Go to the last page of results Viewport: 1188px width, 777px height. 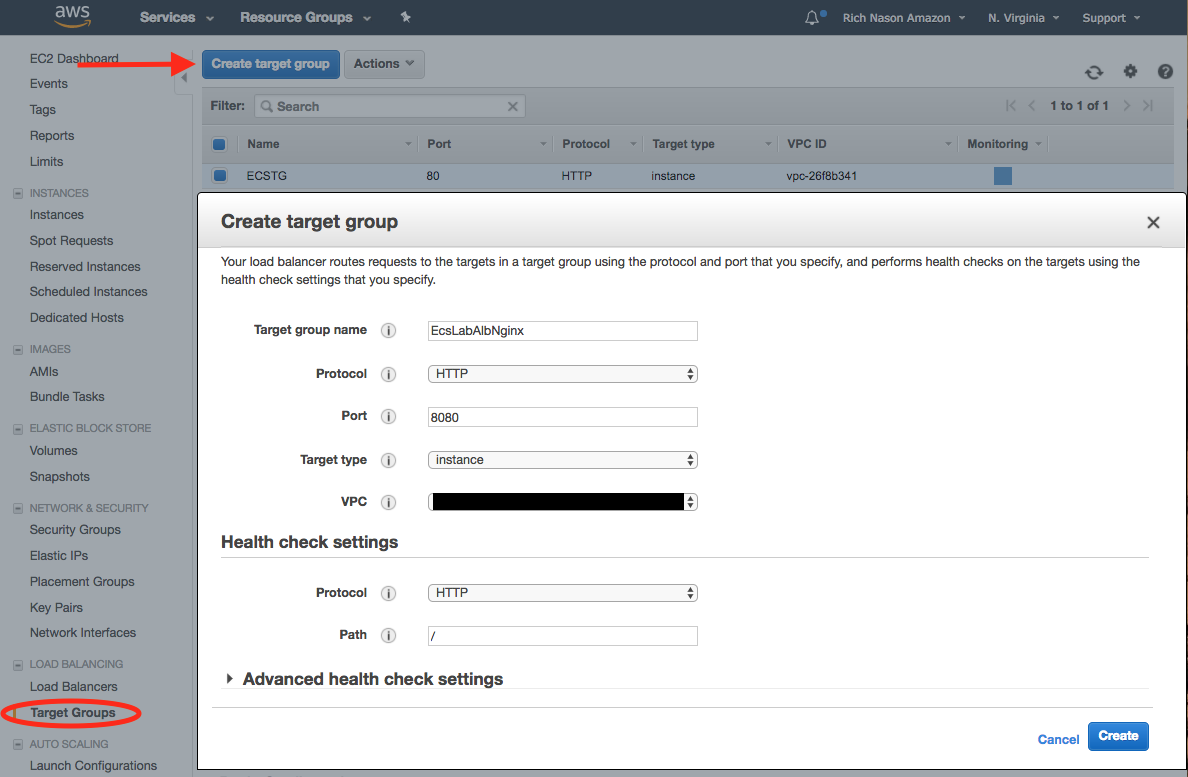click(1148, 105)
